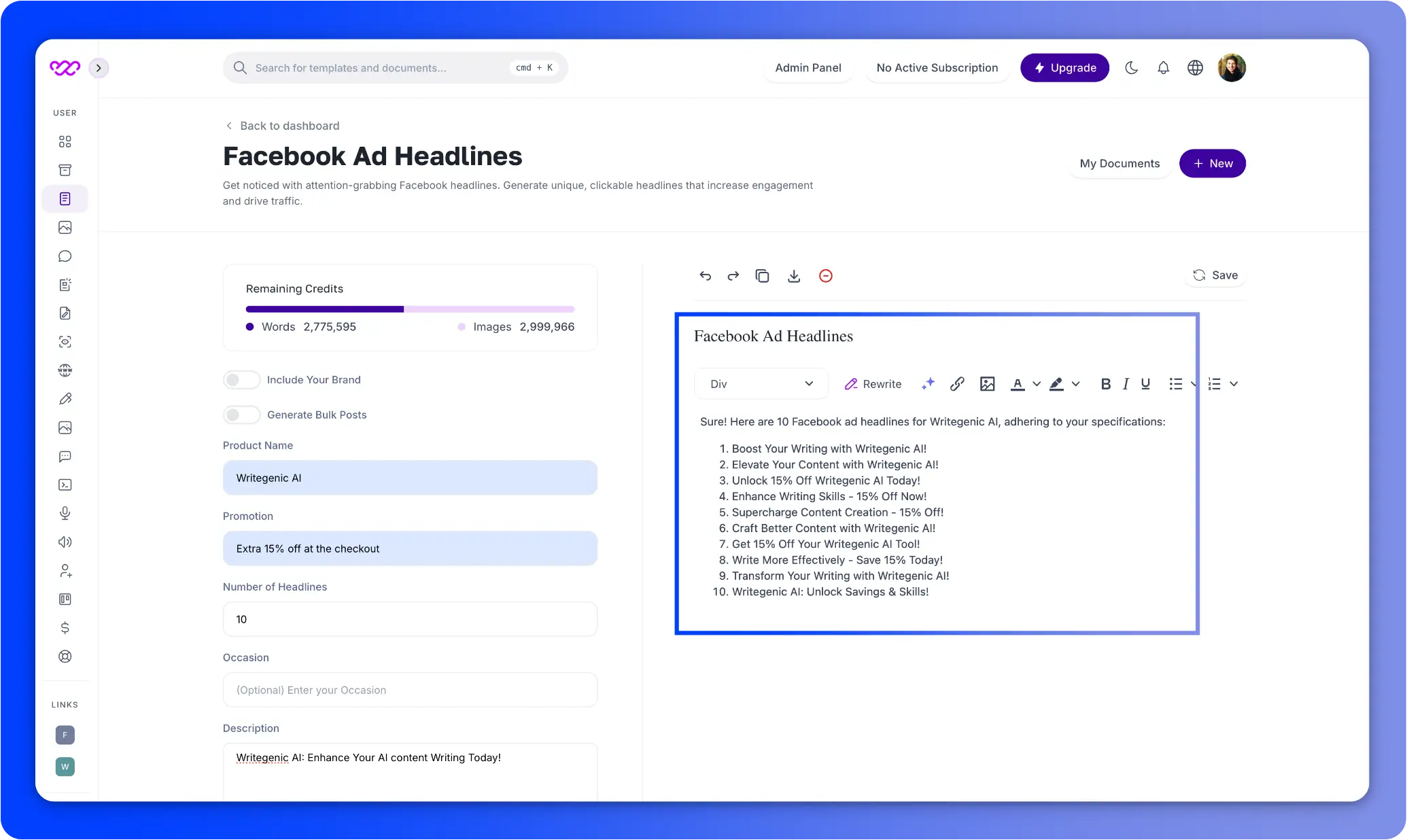
Task: Create a New document
Action: tap(1212, 164)
